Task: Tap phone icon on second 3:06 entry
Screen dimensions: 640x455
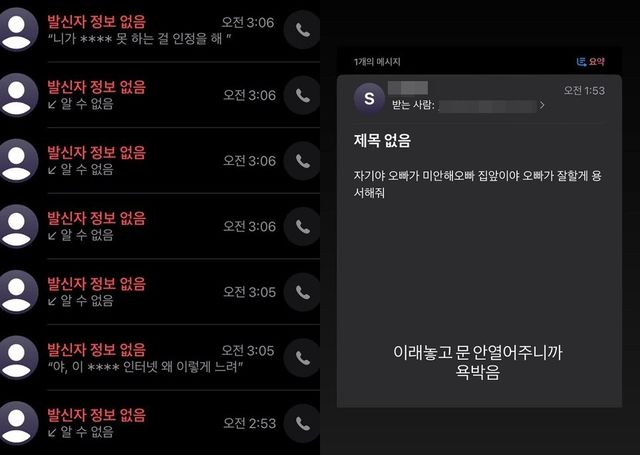Action: 302,95
